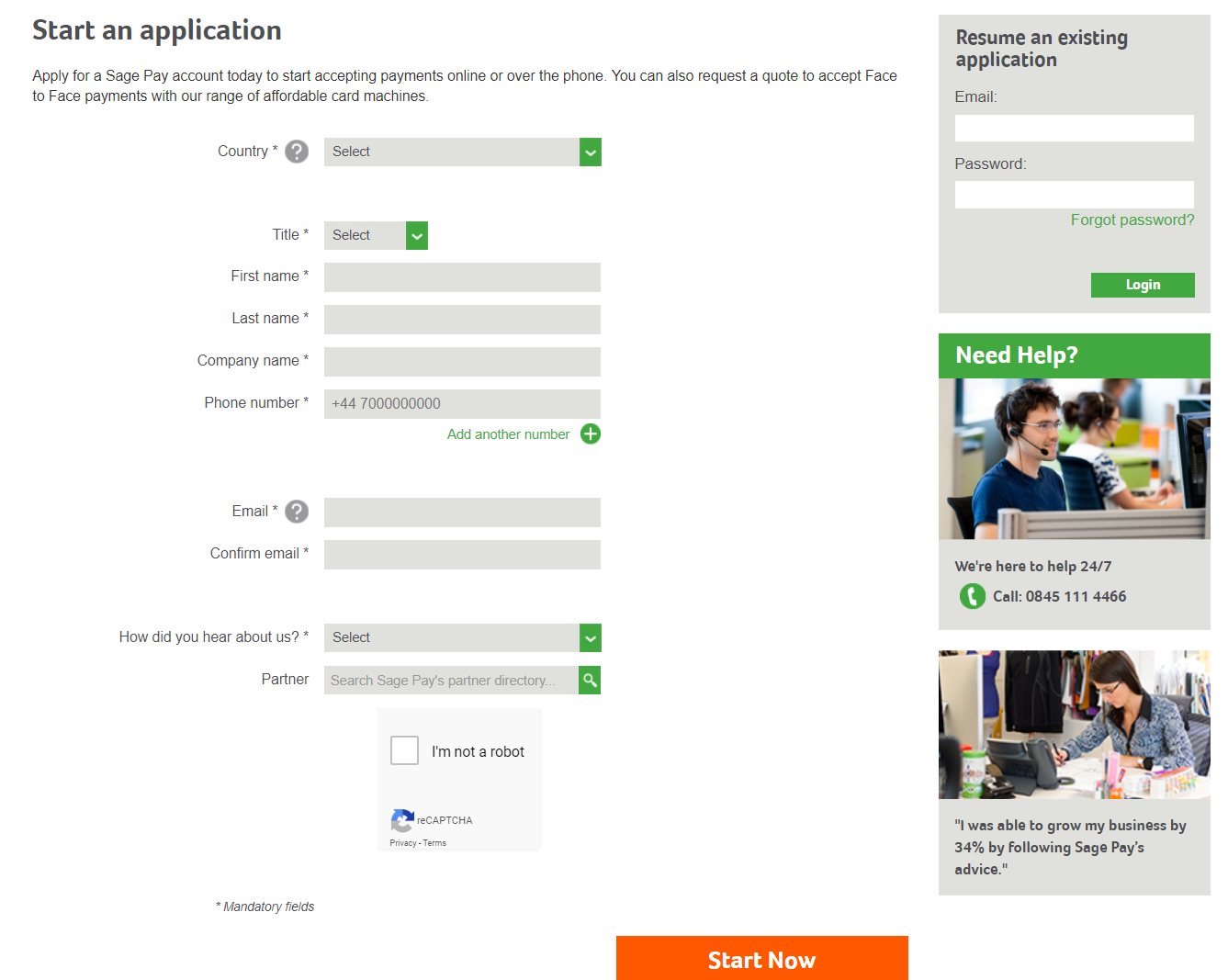Click the Resume an existing application heading
Viewport: 1228px width, 980px height.
(1042, 49)
